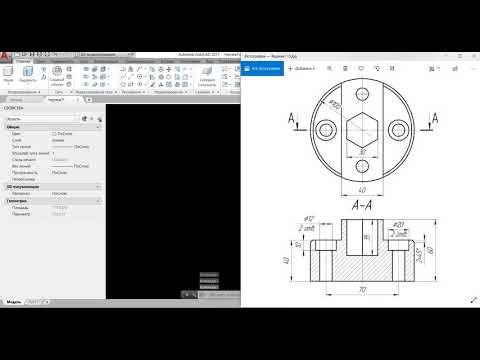Switch to the Model tab at bottom
The image size is (480, 360).
click(x=14, y=302)
